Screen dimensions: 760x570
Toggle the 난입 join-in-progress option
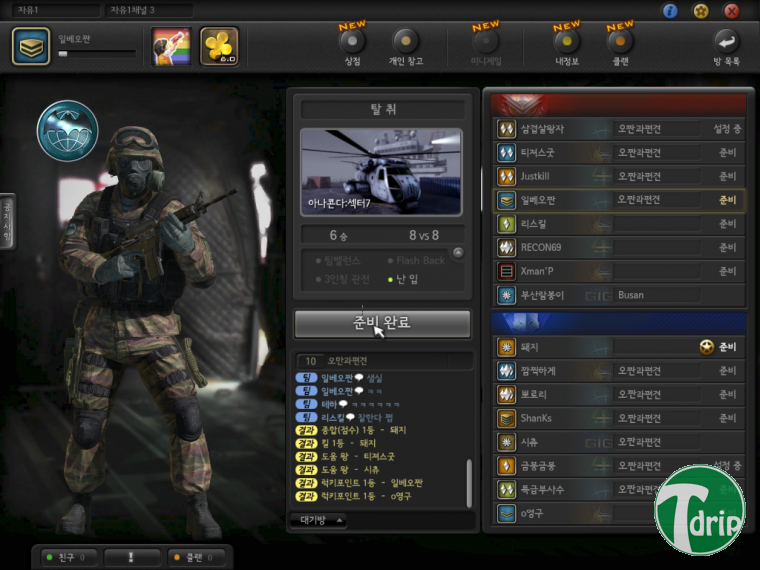pos(404,278)
